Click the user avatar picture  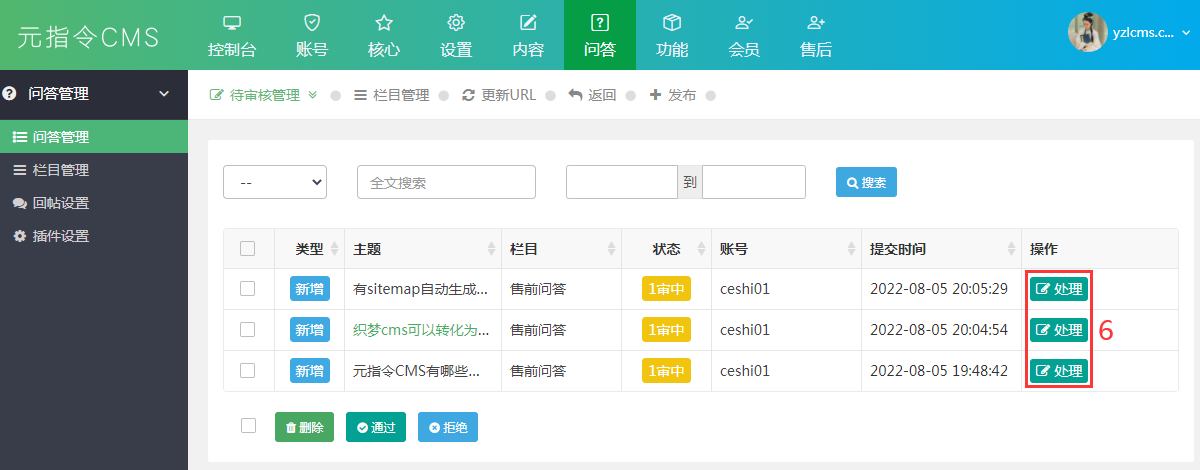point(1087,32)
